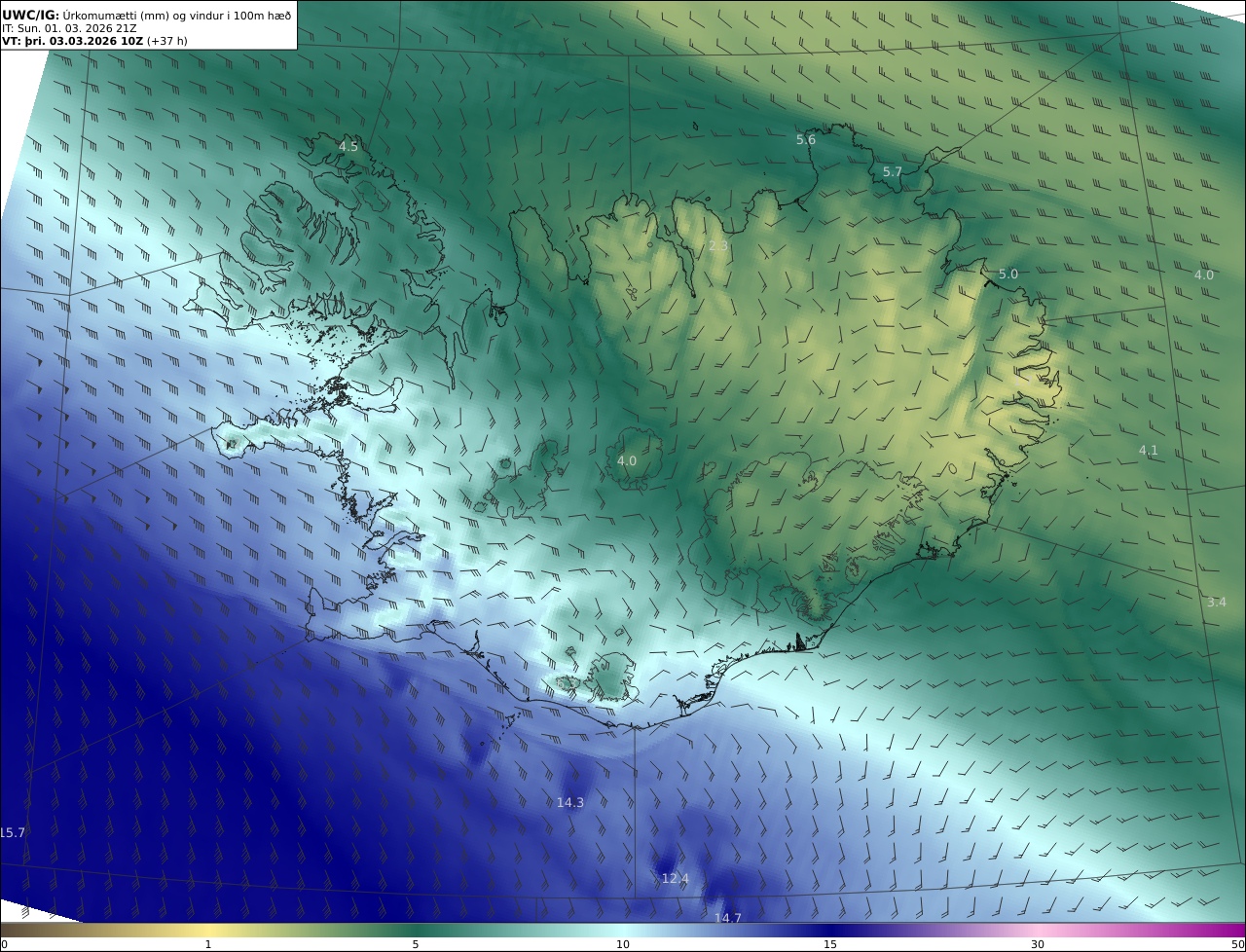
Task: Click the IT: Sun. 01. 03. 2026 21Z line
Action: click(x=69, y=28)
